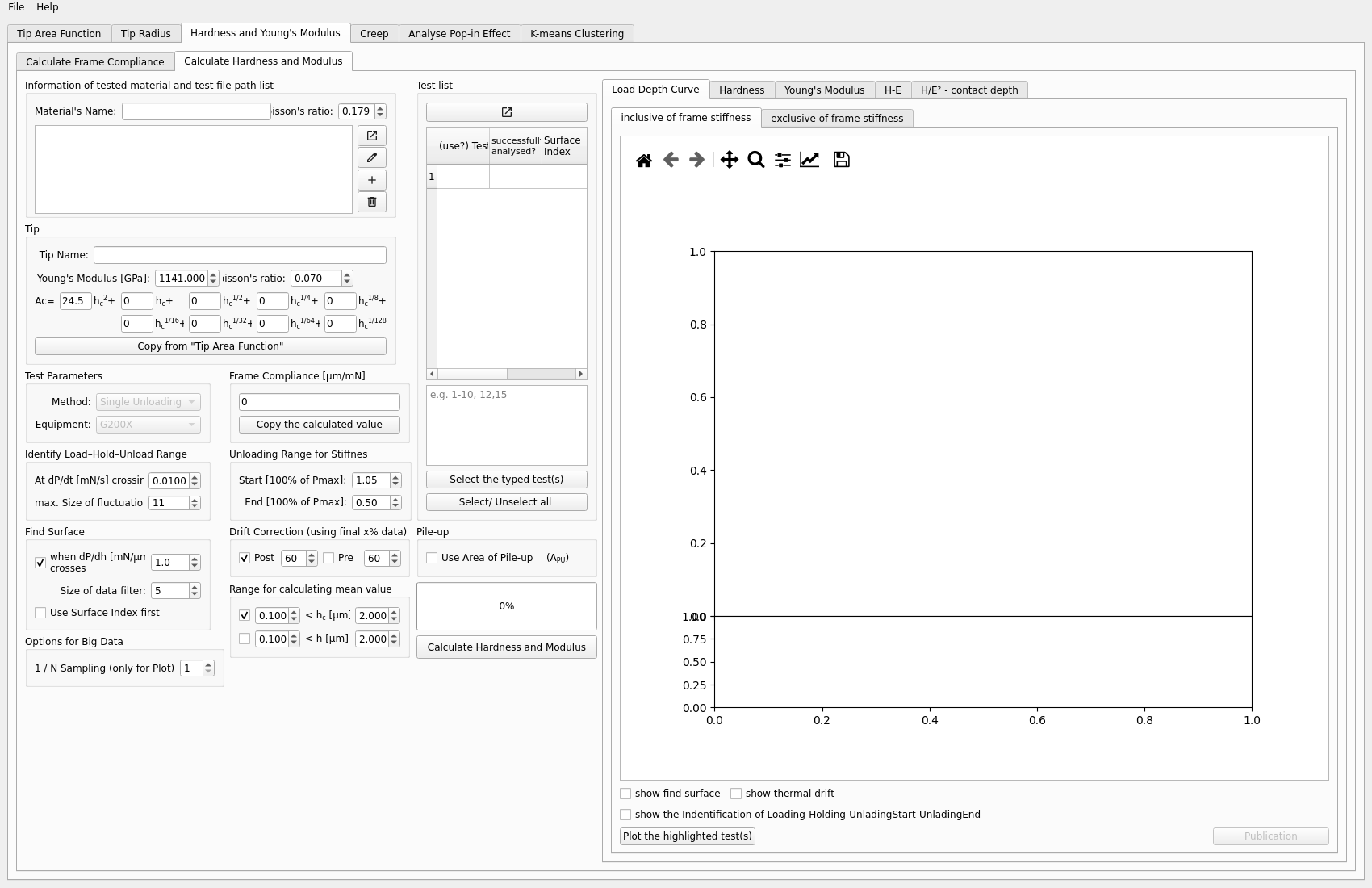Open the Method dropdown showing Single Unloading
The width and height of the screenshot is (1372, 888).
pyautogui.click(x=148, y=402)
